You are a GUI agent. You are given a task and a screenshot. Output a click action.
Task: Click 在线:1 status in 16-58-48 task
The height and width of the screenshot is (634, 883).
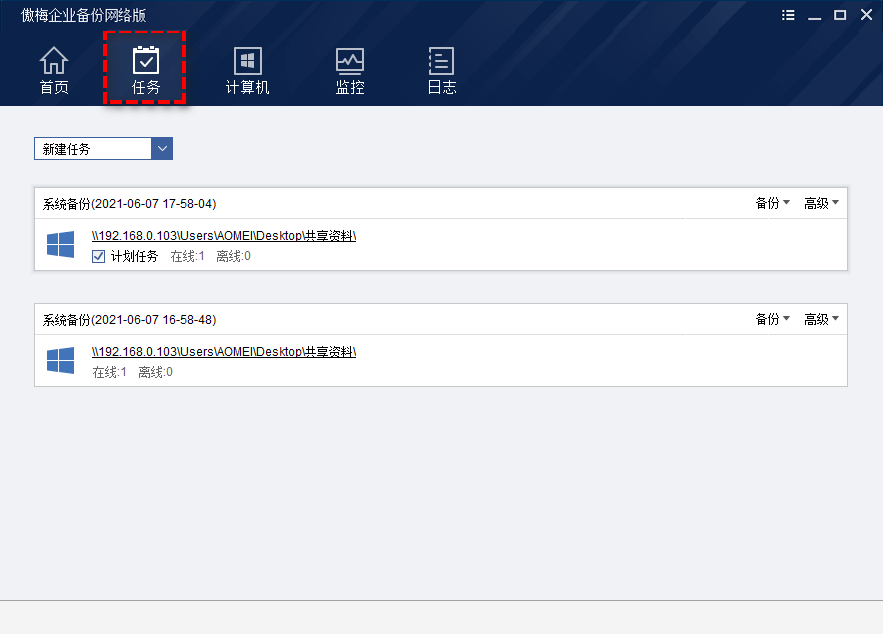(110, 372)
